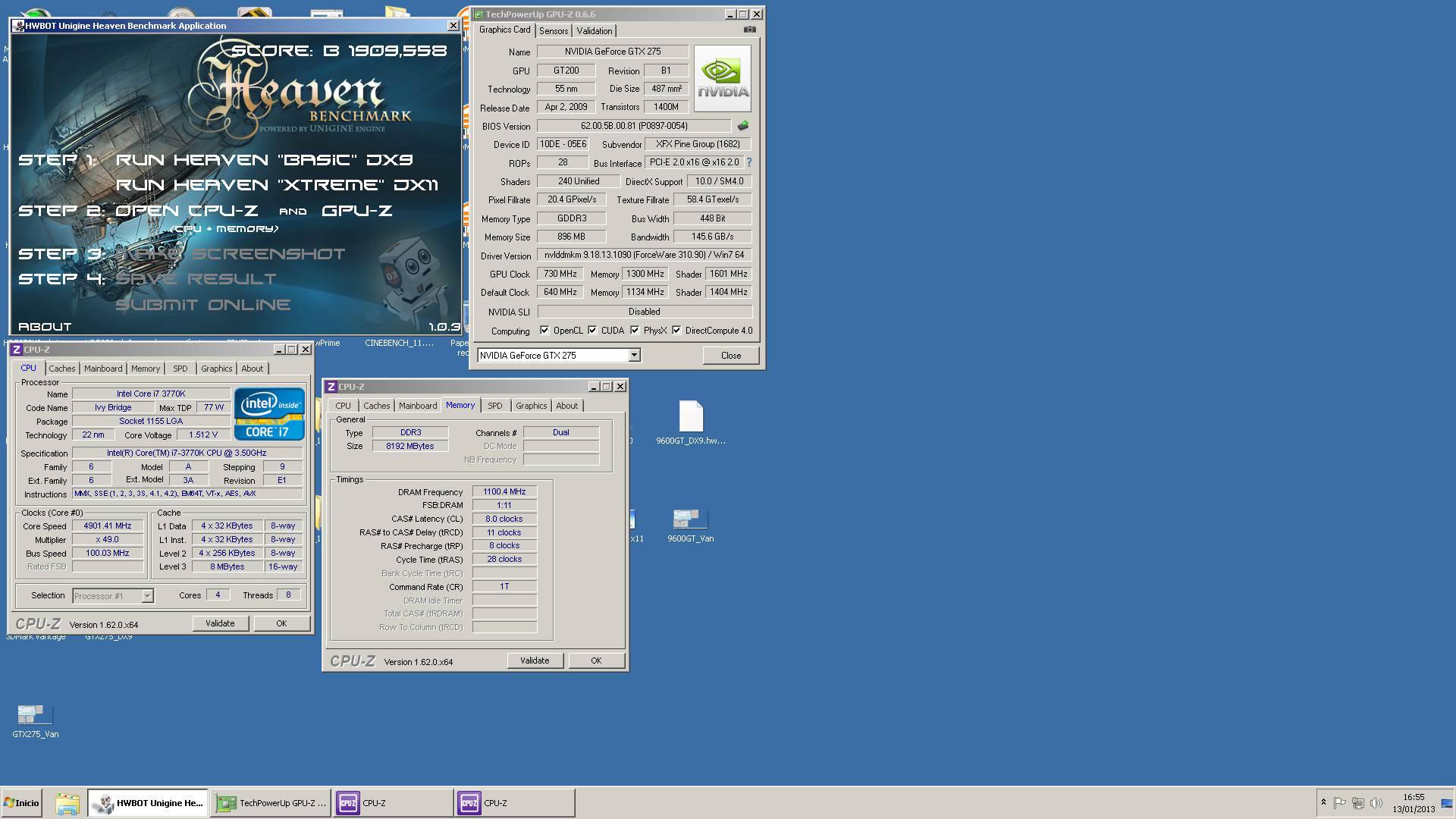
Task: Click OK in CPU-Z Memory window
Action: tap(596, 661)
